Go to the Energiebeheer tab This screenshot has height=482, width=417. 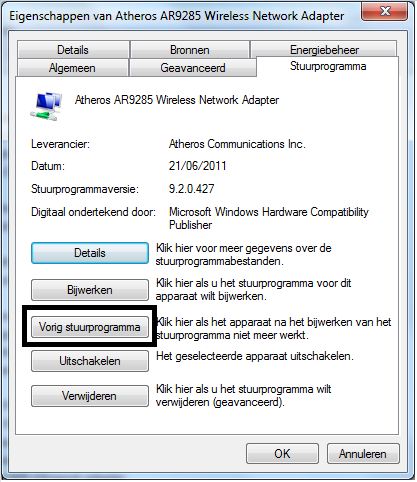tap(324, 50)
